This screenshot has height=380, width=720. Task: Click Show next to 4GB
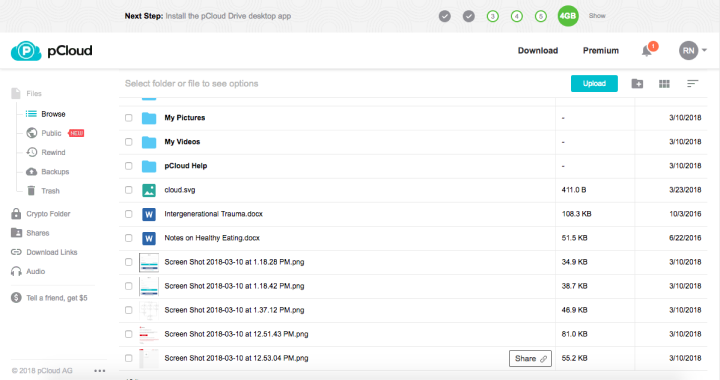tap(597, 16)
